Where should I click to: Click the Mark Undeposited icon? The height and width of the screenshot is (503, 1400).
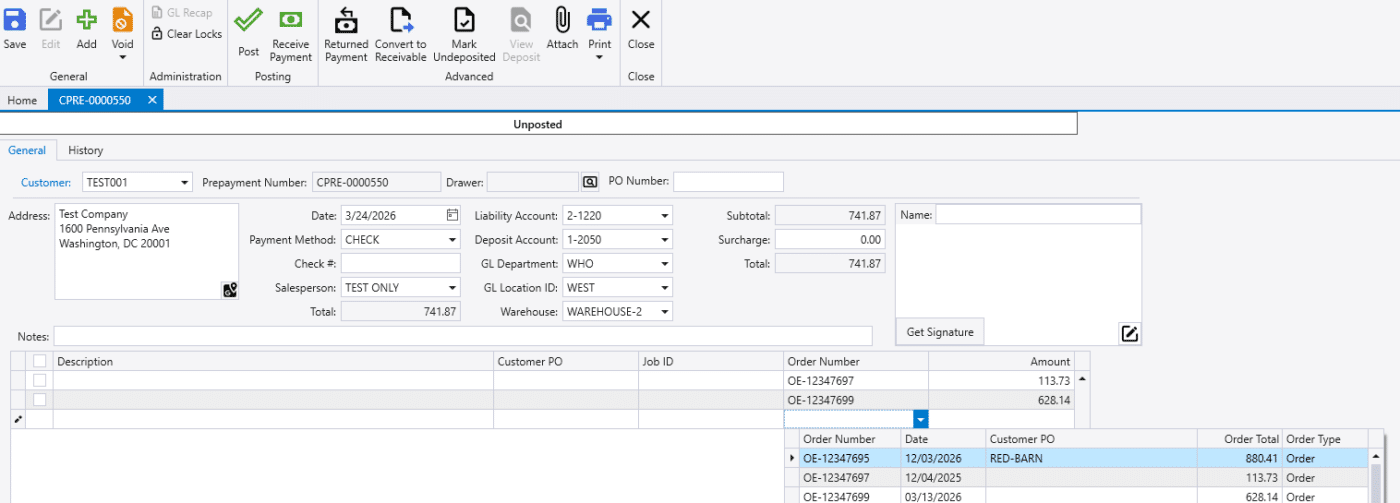click(464, 20)
